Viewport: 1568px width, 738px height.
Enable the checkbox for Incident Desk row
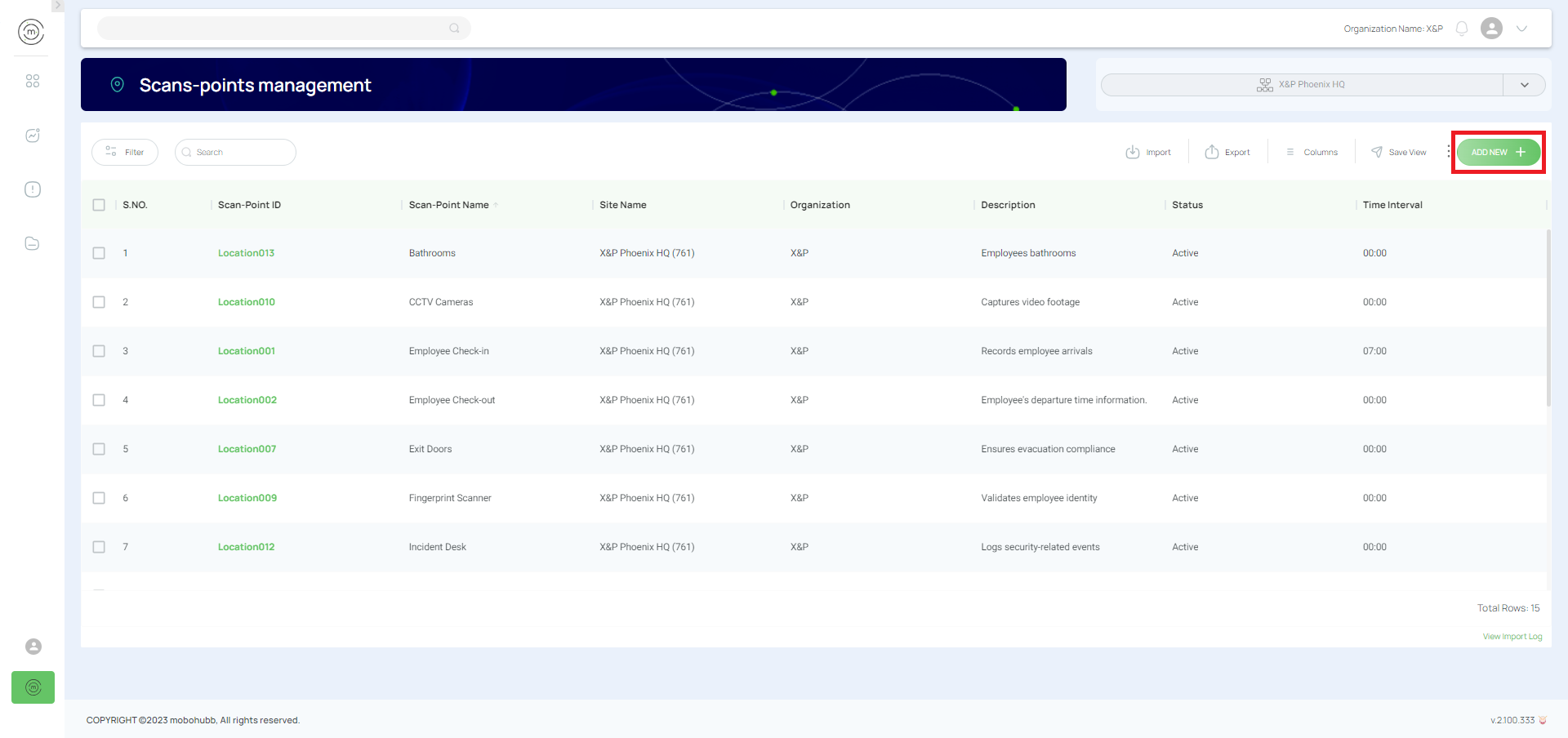99,547
